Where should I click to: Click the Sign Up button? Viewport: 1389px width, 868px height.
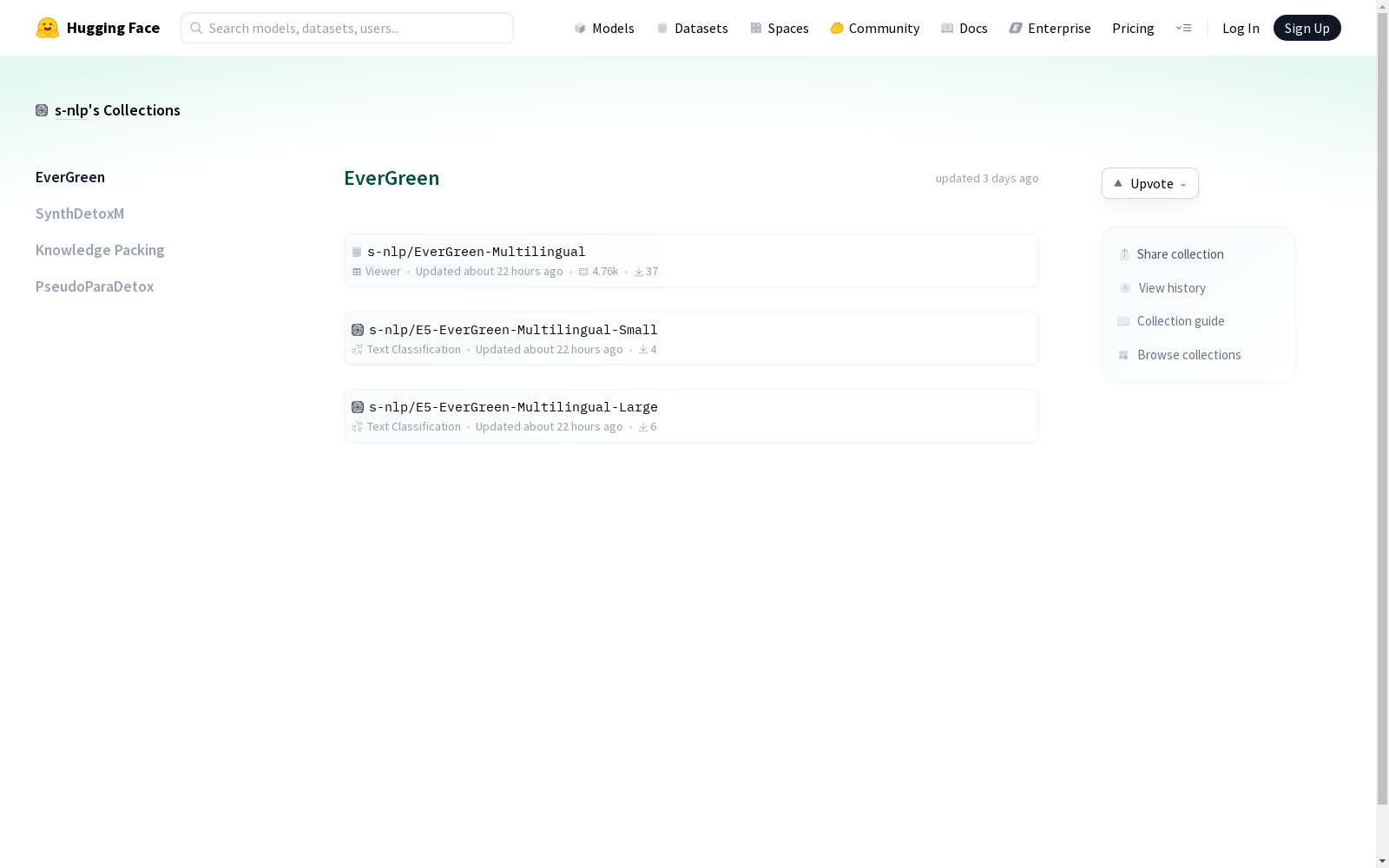click(1307, 28)
